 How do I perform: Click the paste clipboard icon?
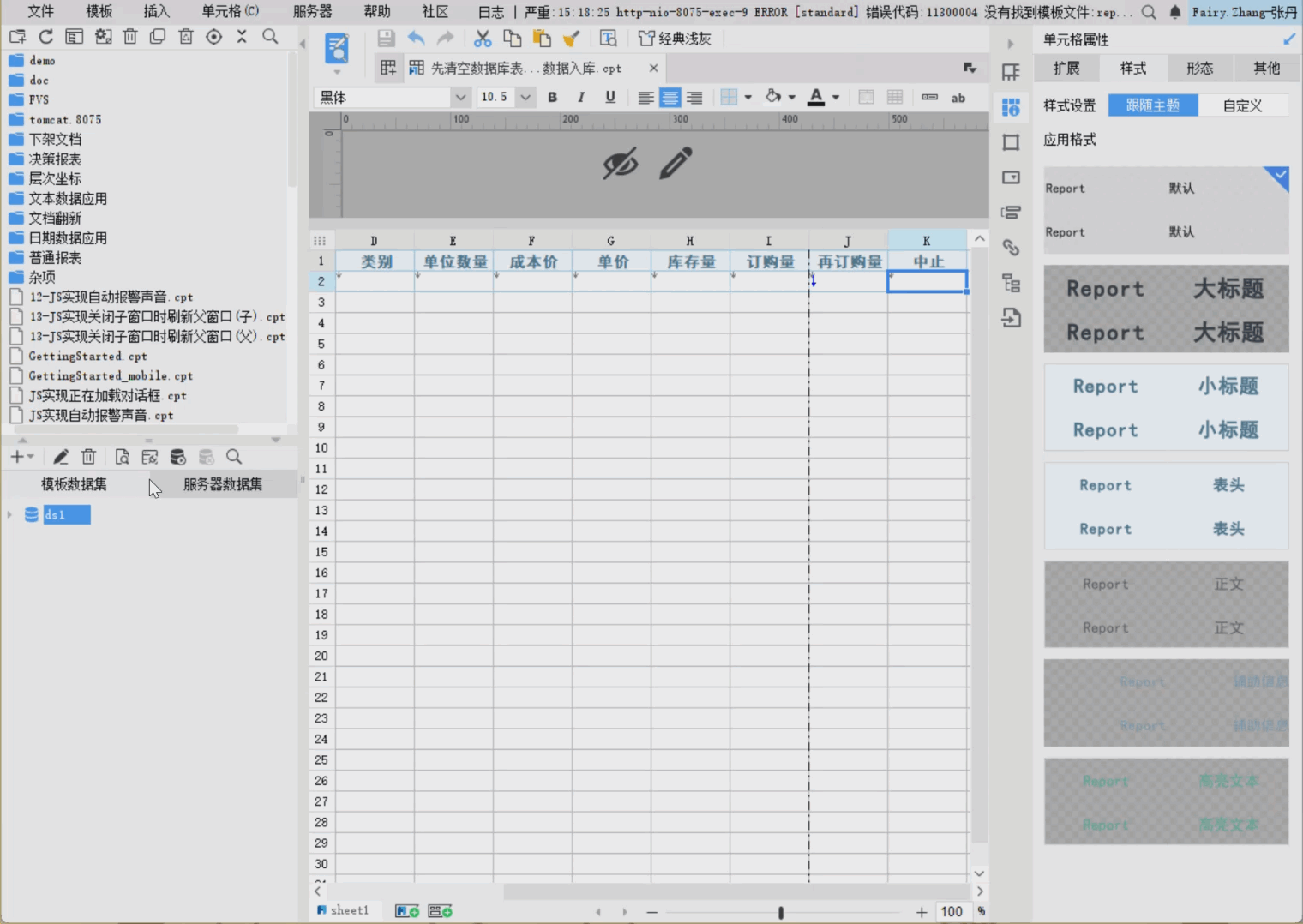pos(542,39)
